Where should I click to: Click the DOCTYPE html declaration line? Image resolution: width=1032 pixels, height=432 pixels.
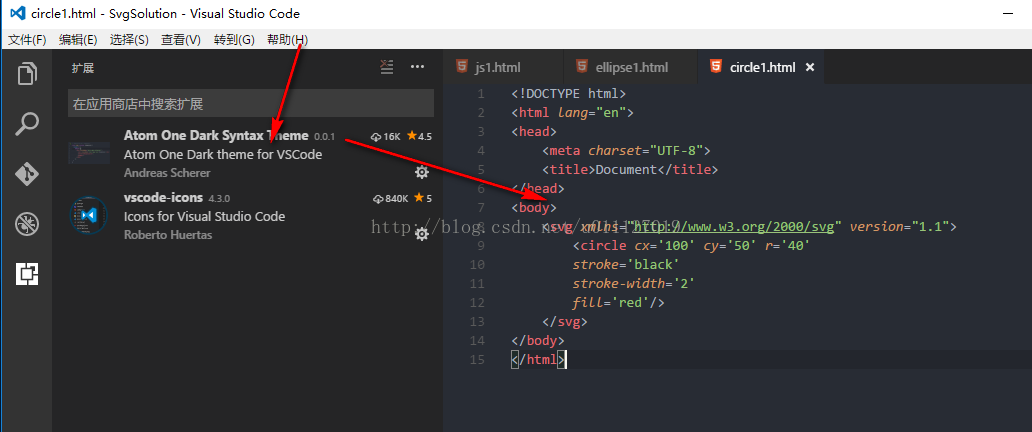tap(569, 94)
